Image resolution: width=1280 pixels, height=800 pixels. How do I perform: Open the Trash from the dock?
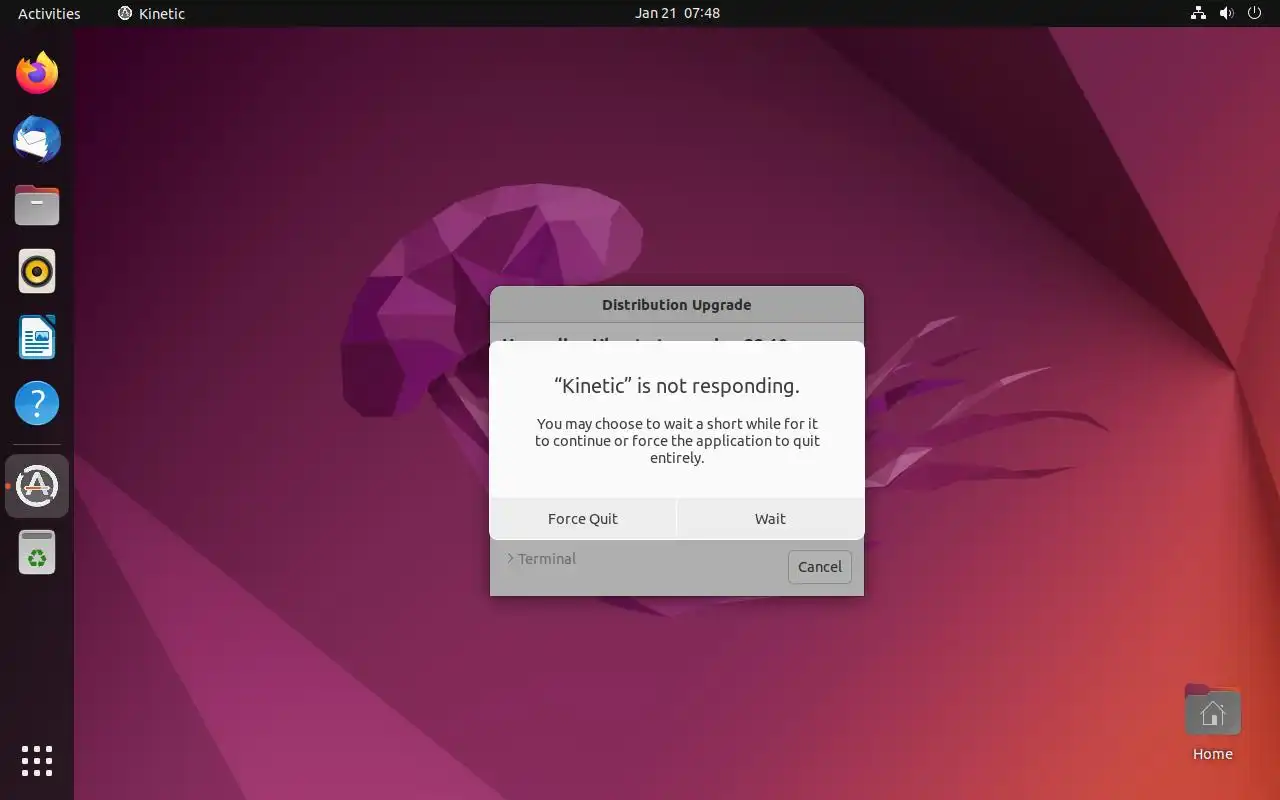37,552
